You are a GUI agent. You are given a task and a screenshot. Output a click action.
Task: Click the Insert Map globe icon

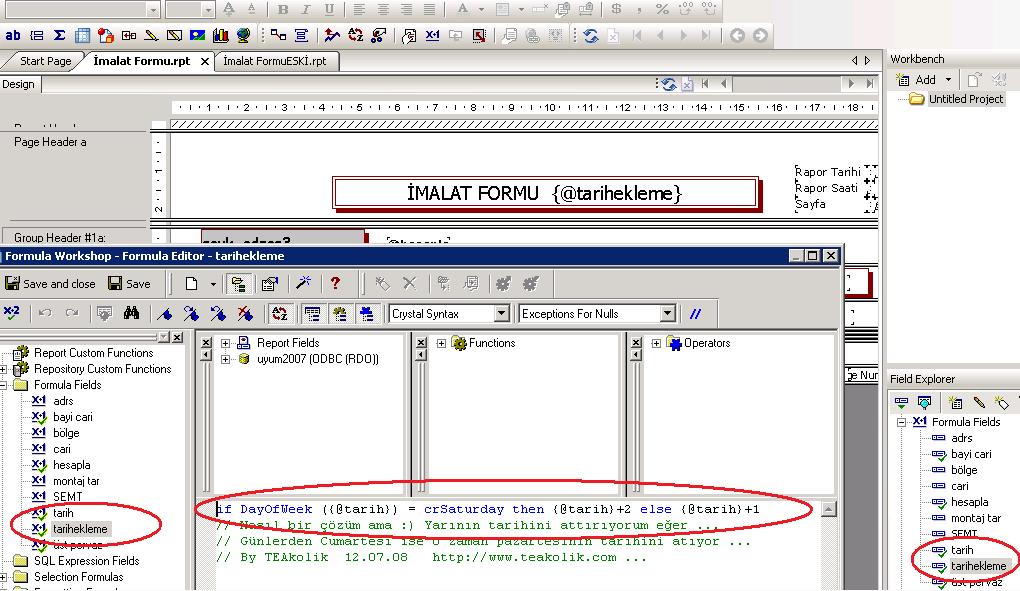243,35
